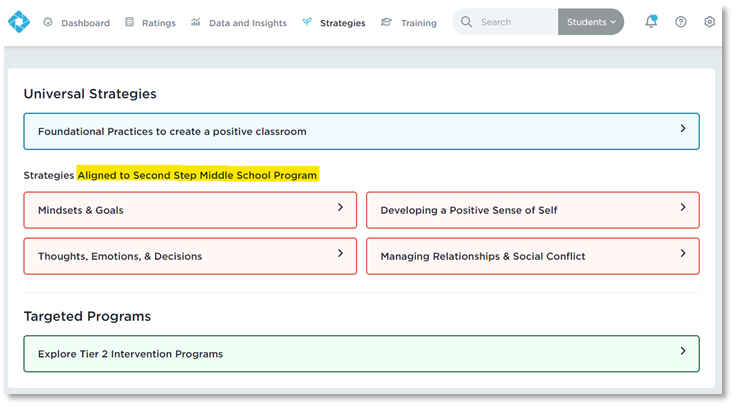Click the app logo in the top-left corner
Viewport: 735px width, 407px height.
point(19,22)
